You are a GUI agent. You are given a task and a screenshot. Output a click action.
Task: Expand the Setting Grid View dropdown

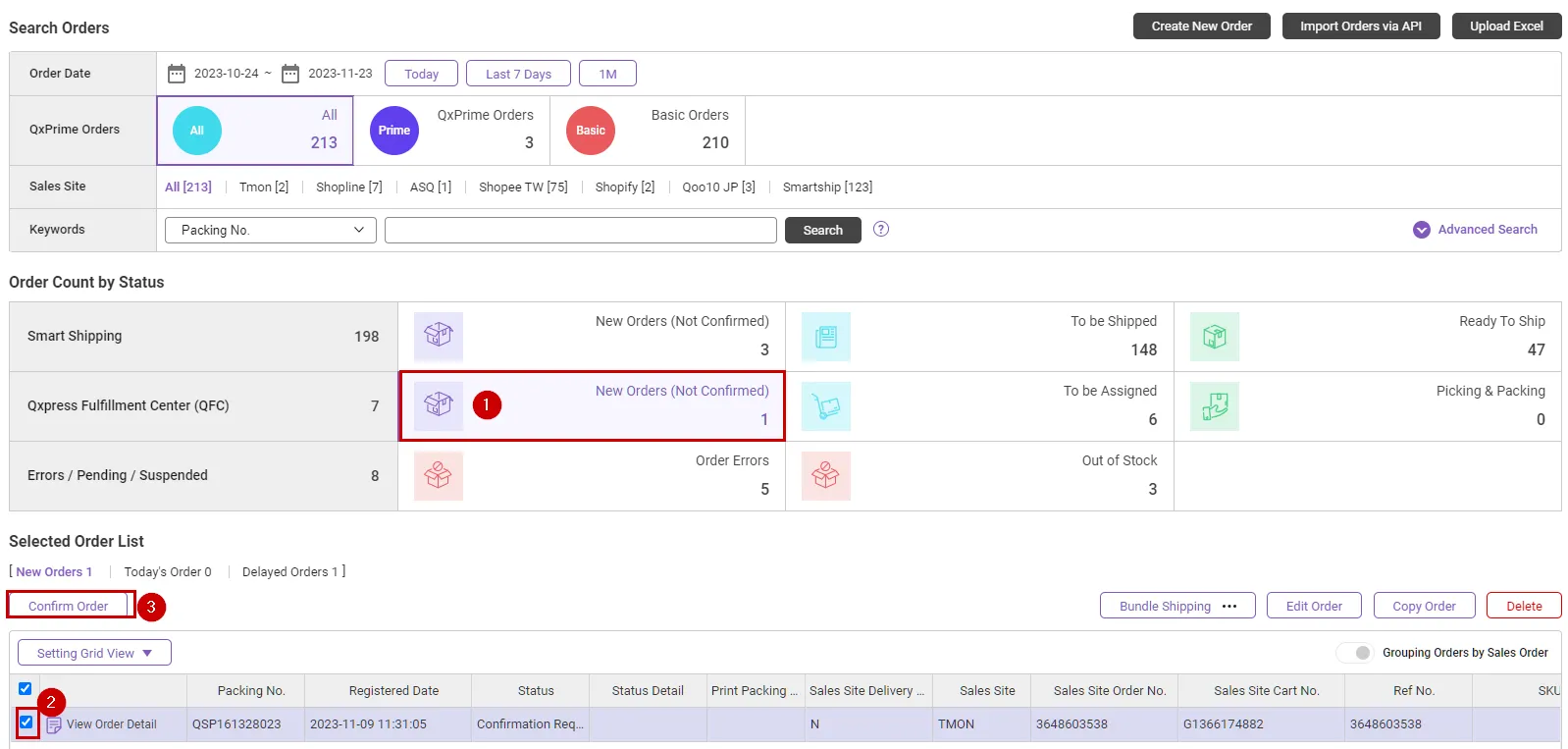point(95,653)
